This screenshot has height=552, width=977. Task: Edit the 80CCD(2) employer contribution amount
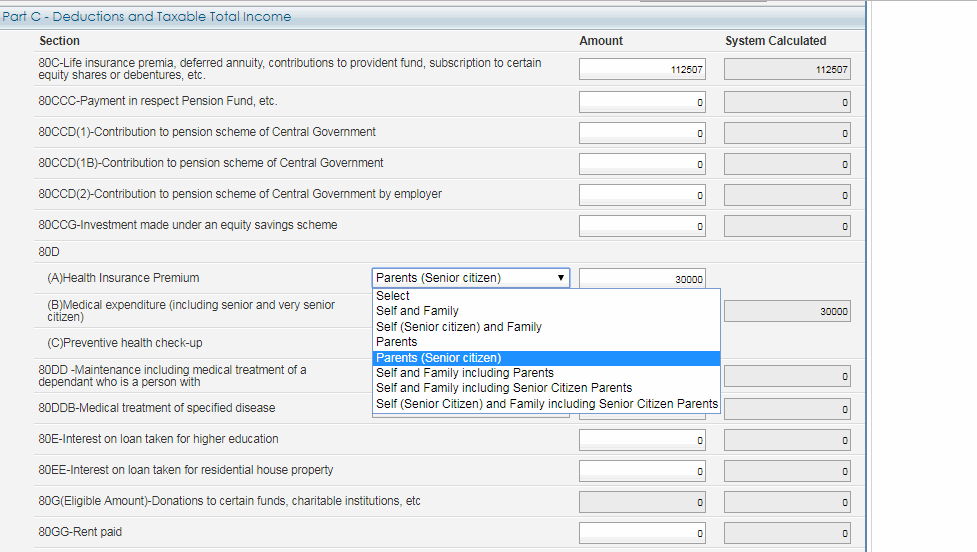click(642, 195)
